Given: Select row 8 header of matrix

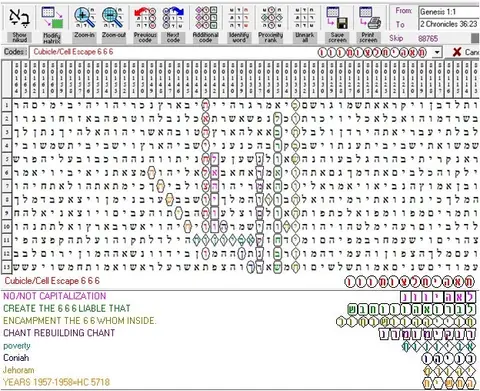Looking at the screenshot, I should [7, 200].
